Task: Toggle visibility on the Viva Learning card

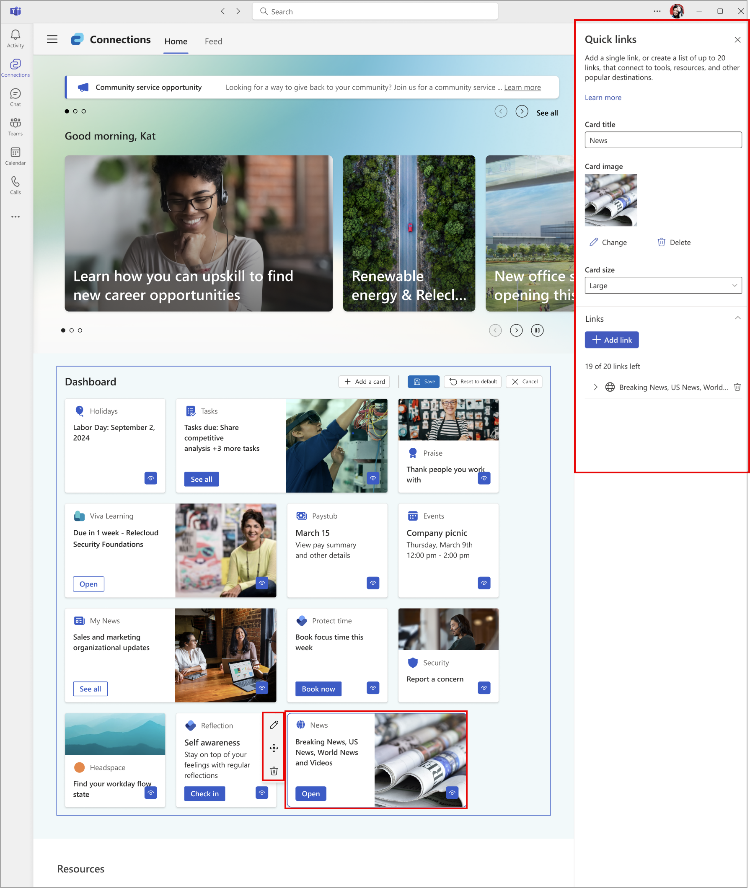Action: [x=262, y=583]
